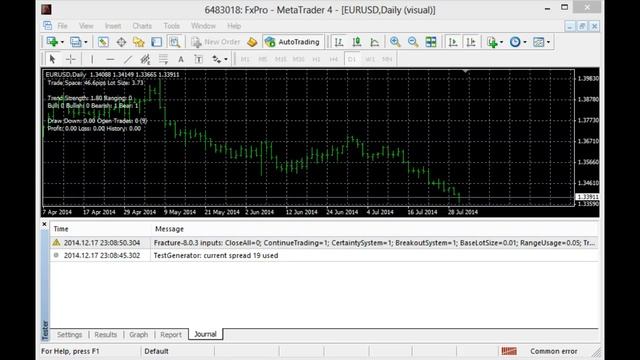Toggle Chart Shift icon
The image size is (640, 360).
[471, 42]
